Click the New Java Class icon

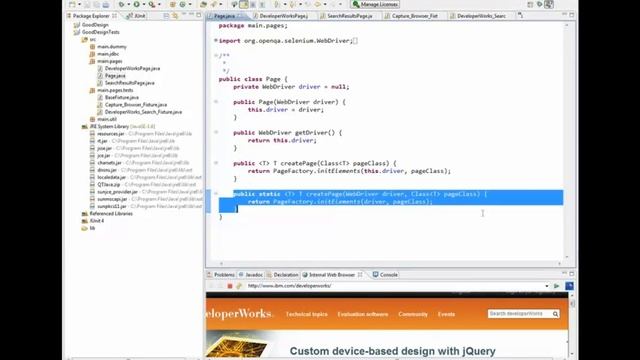182,4
